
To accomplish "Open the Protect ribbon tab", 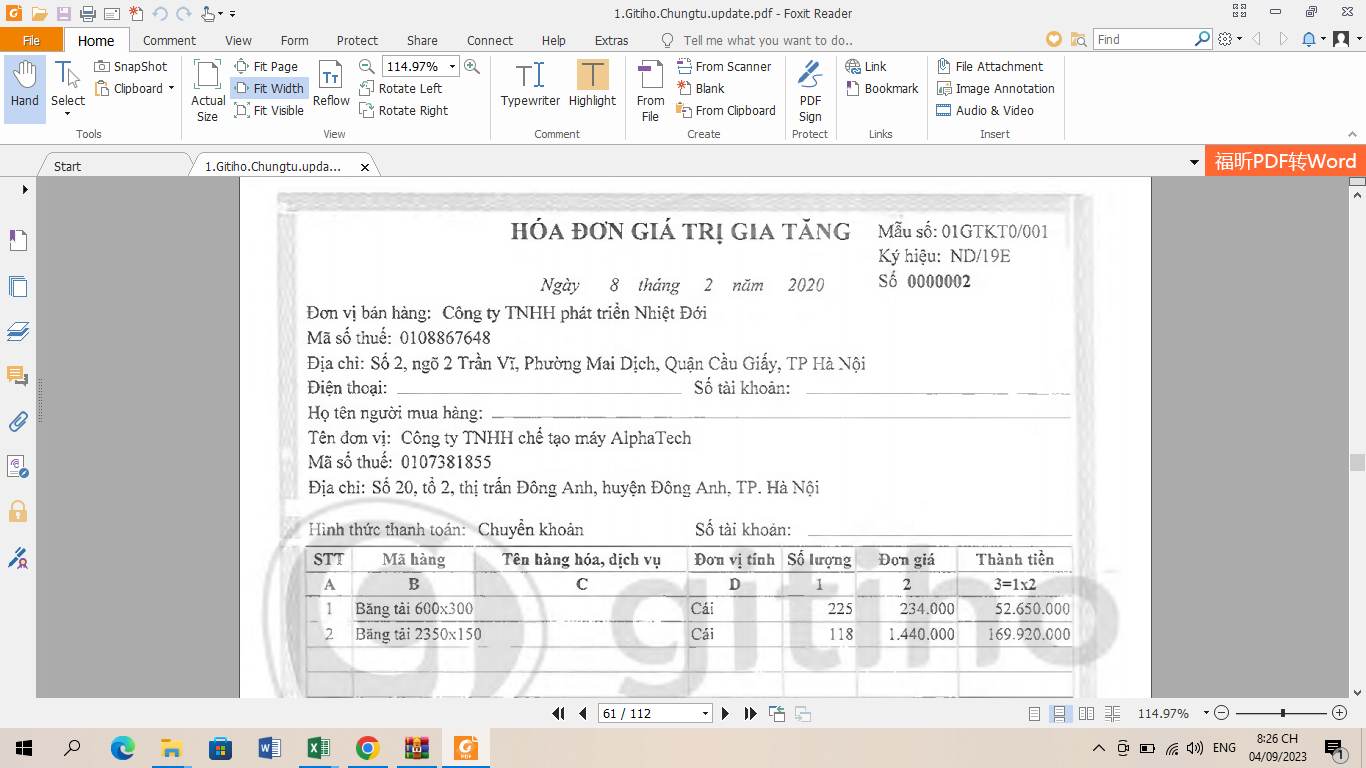I will (357, 40).
